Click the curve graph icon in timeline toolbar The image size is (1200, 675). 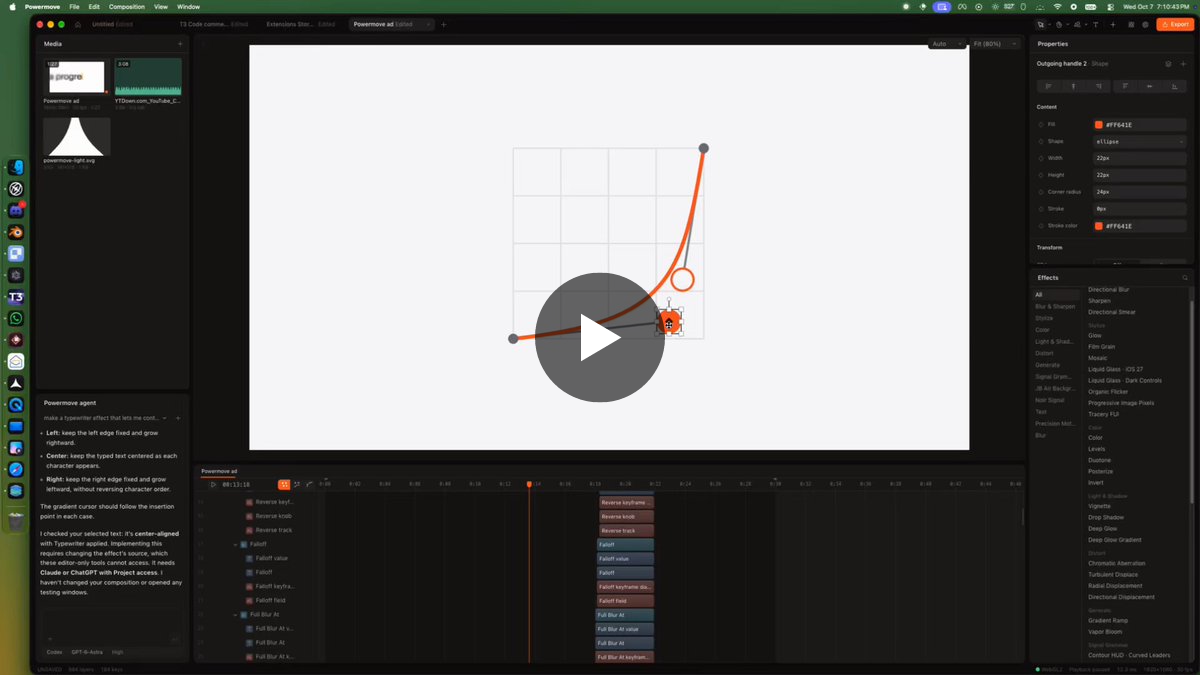point(309,484)
